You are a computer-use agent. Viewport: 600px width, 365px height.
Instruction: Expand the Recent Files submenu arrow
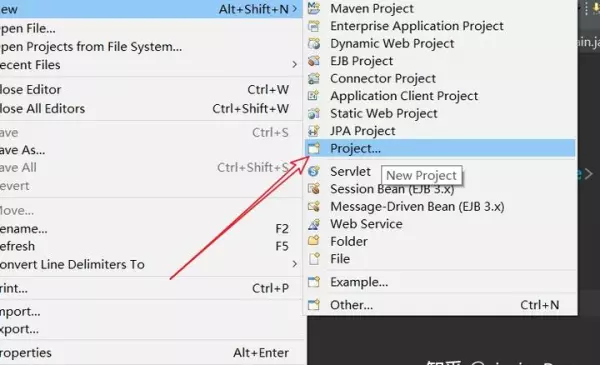click(x=294, y=65)
